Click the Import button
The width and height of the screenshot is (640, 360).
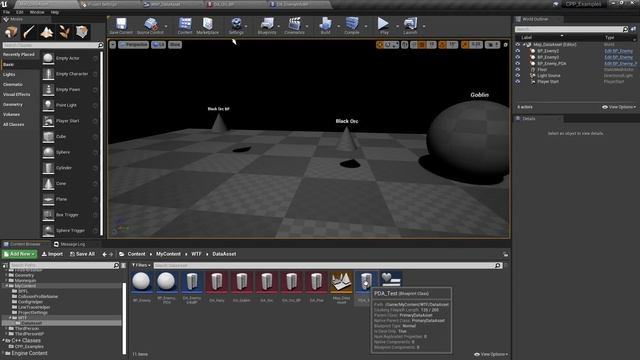point(52,254)
